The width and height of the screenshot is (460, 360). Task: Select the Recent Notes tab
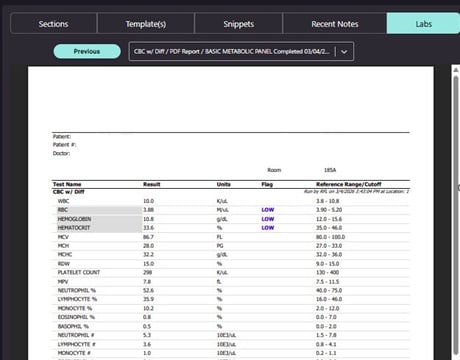335,24
